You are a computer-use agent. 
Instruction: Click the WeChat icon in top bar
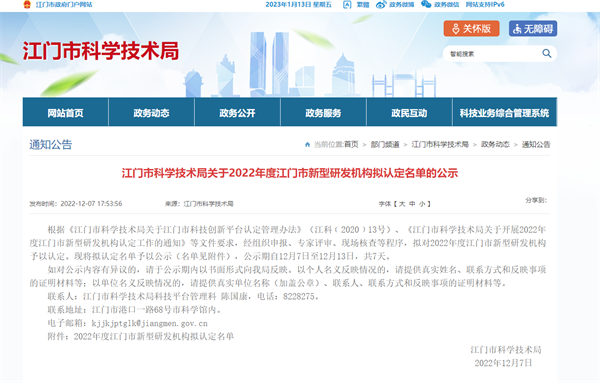pyautogui.click(x=426, y=4)
